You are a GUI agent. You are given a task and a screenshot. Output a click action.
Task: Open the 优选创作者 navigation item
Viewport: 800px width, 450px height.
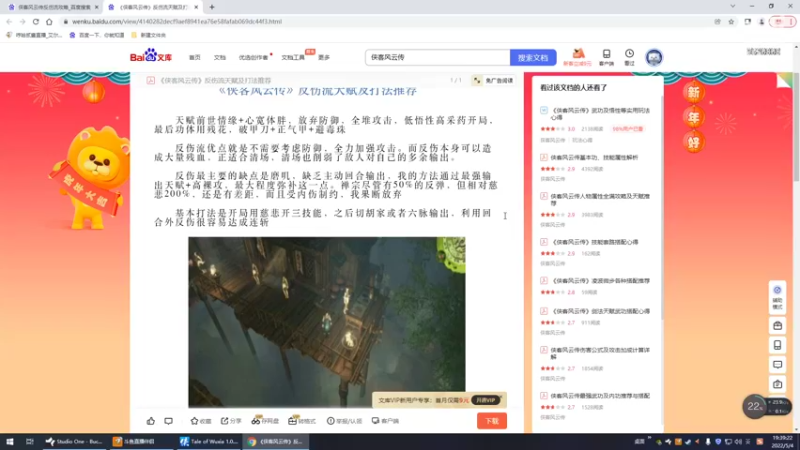coord(254,58)
